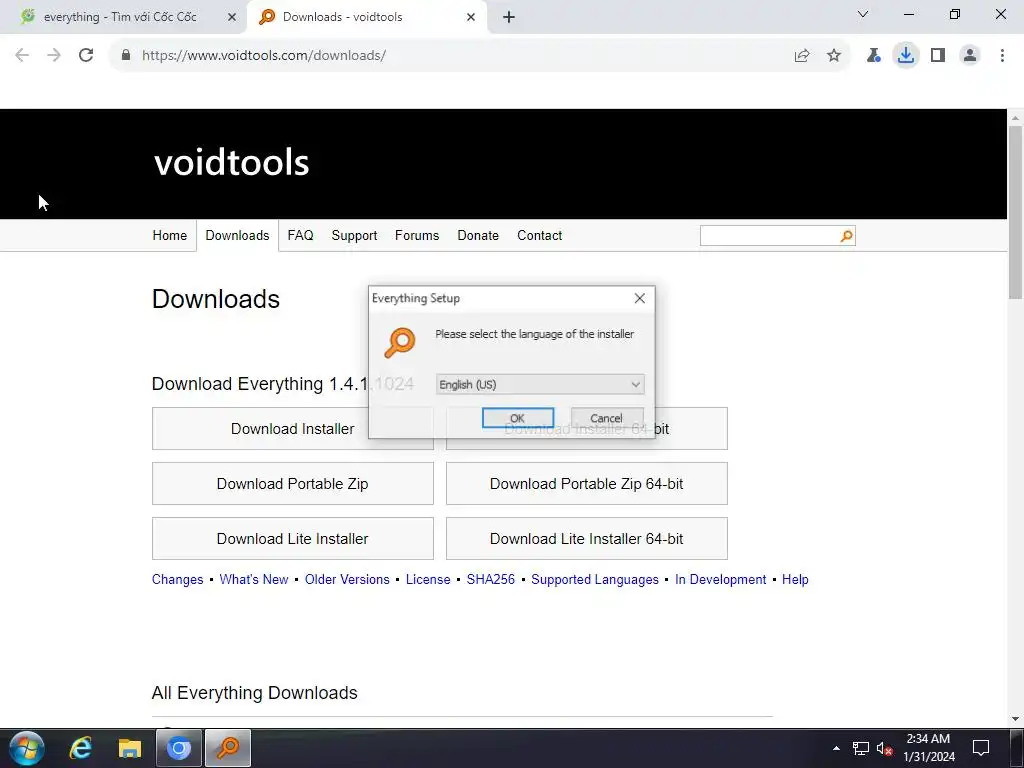Expand the English (US) language dropdown
Image resolution: width=1024 pixels, height=768 pixels.
[540, 385]
